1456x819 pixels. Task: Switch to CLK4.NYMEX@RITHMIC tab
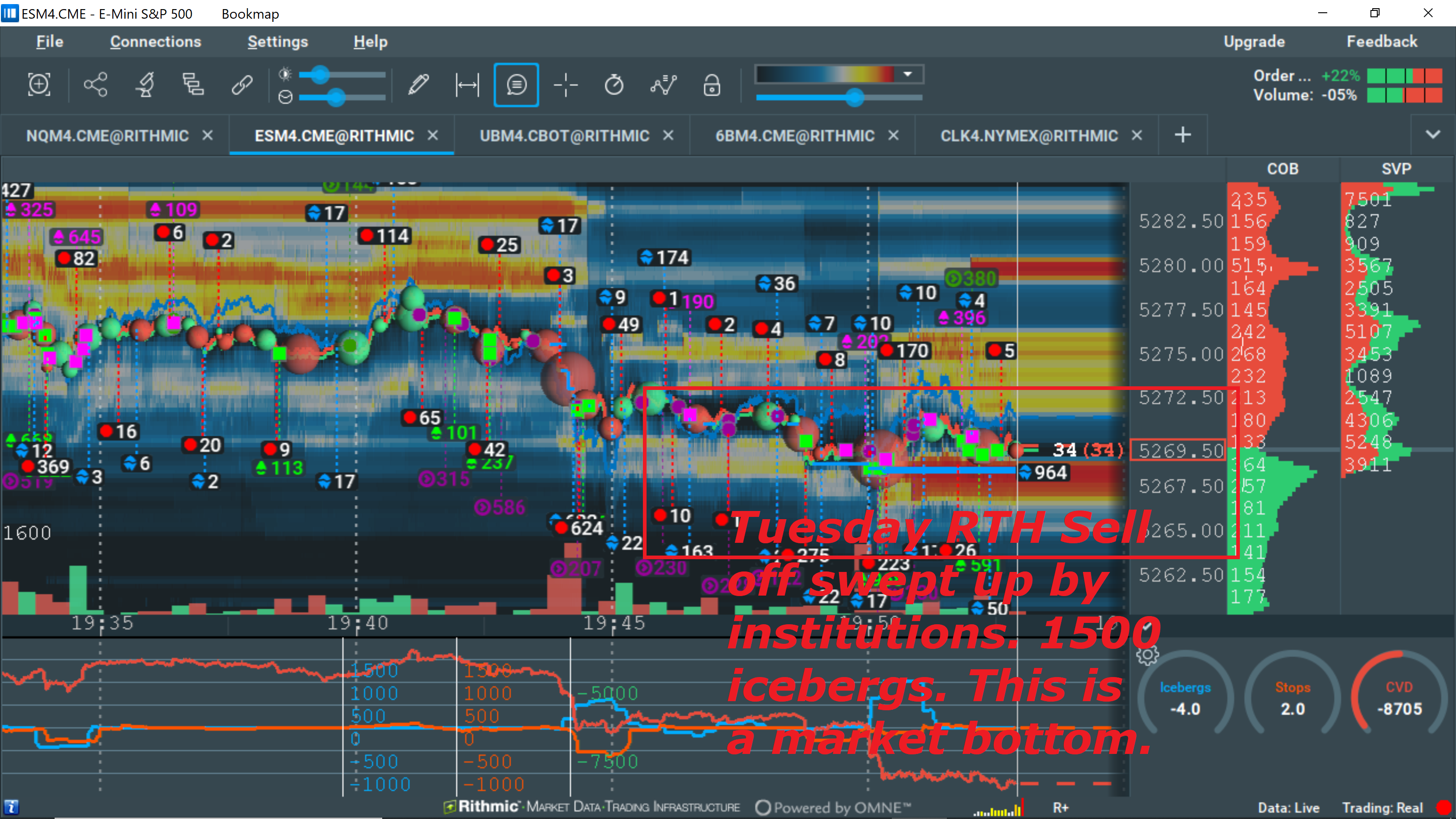tap(1029, 136)
